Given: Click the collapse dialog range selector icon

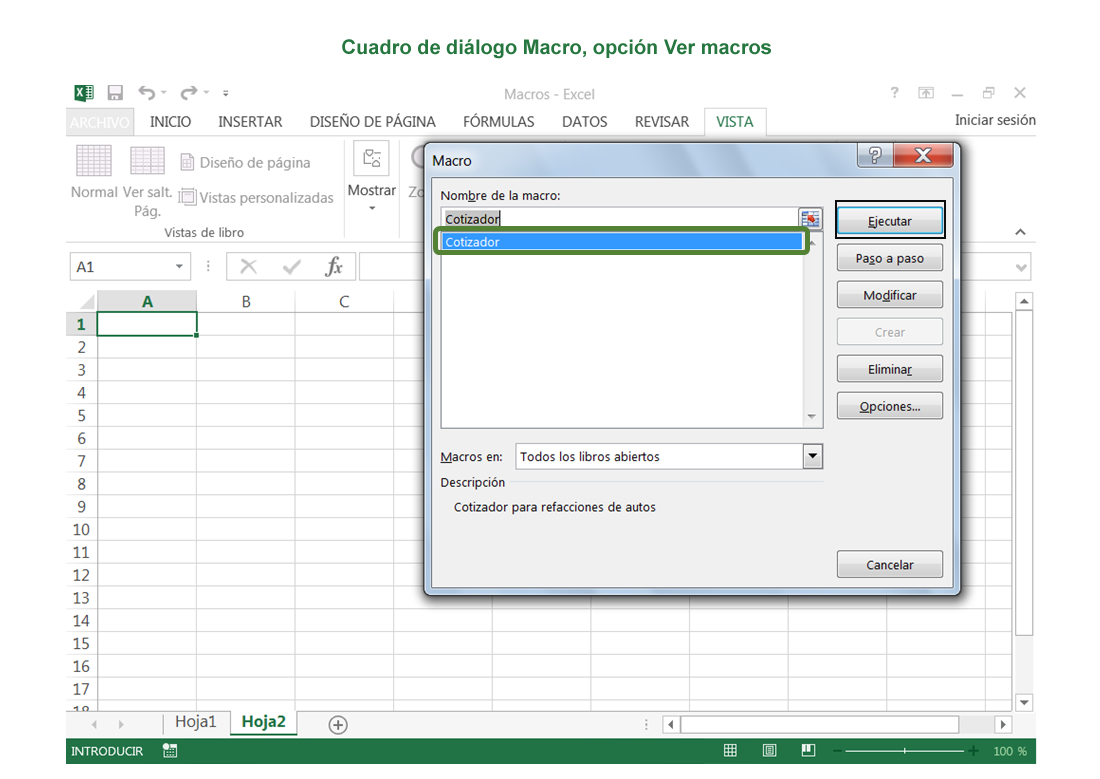Looking at the screenshot, I should (810, 219).
